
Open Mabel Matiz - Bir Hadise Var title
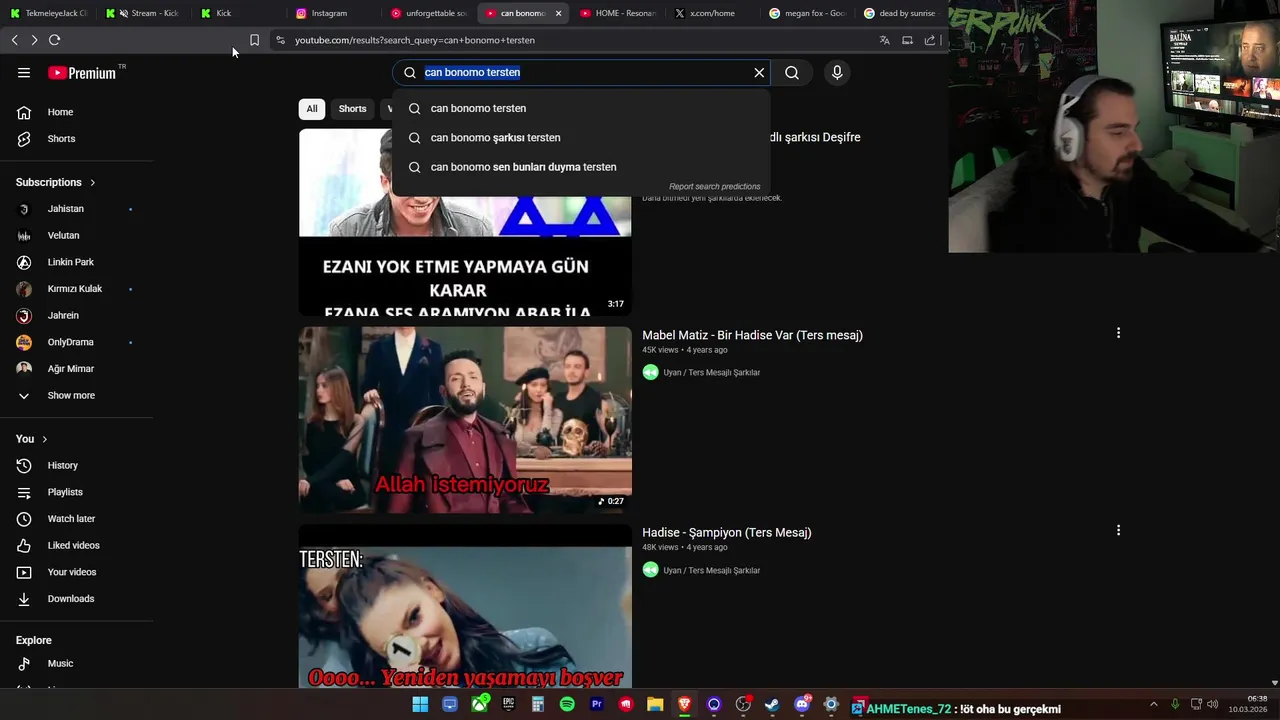tap(752, 335)
